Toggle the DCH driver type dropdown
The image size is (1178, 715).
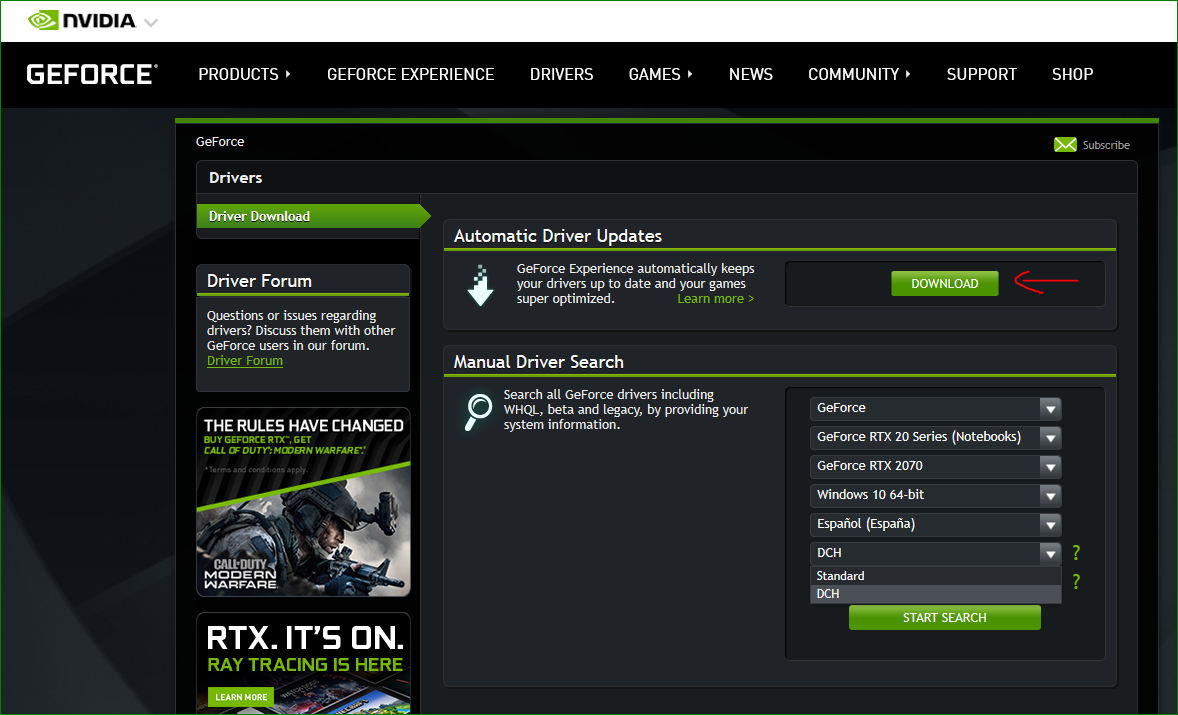935,554
